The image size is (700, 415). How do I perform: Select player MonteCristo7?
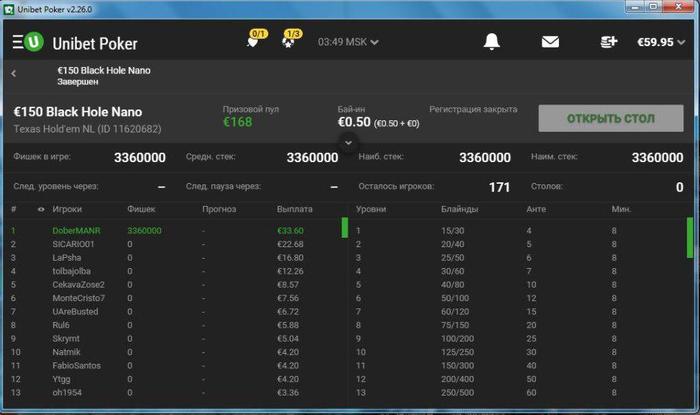click(79, 298)
